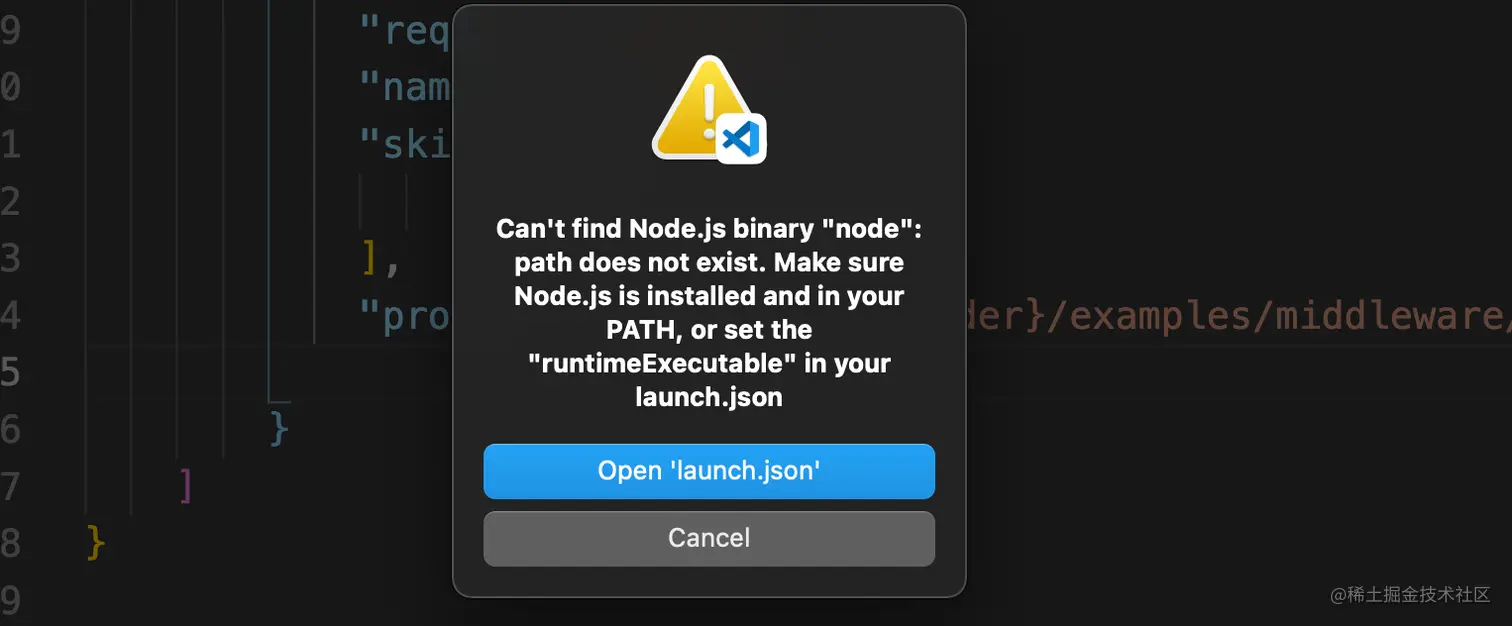Click the gutter line number ending in 7
Screen dimensions: 1512x626
point(10,487)
